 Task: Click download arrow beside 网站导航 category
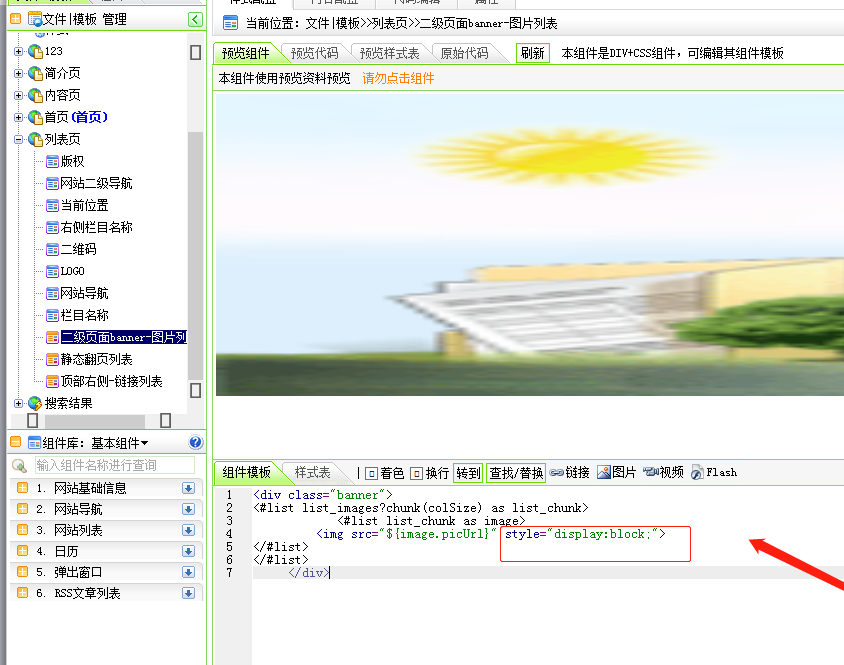(x=188, y=509)
